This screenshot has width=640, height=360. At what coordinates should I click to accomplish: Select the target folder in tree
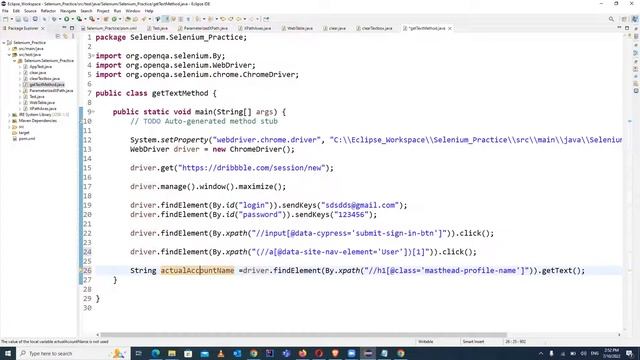pos(24,133)
